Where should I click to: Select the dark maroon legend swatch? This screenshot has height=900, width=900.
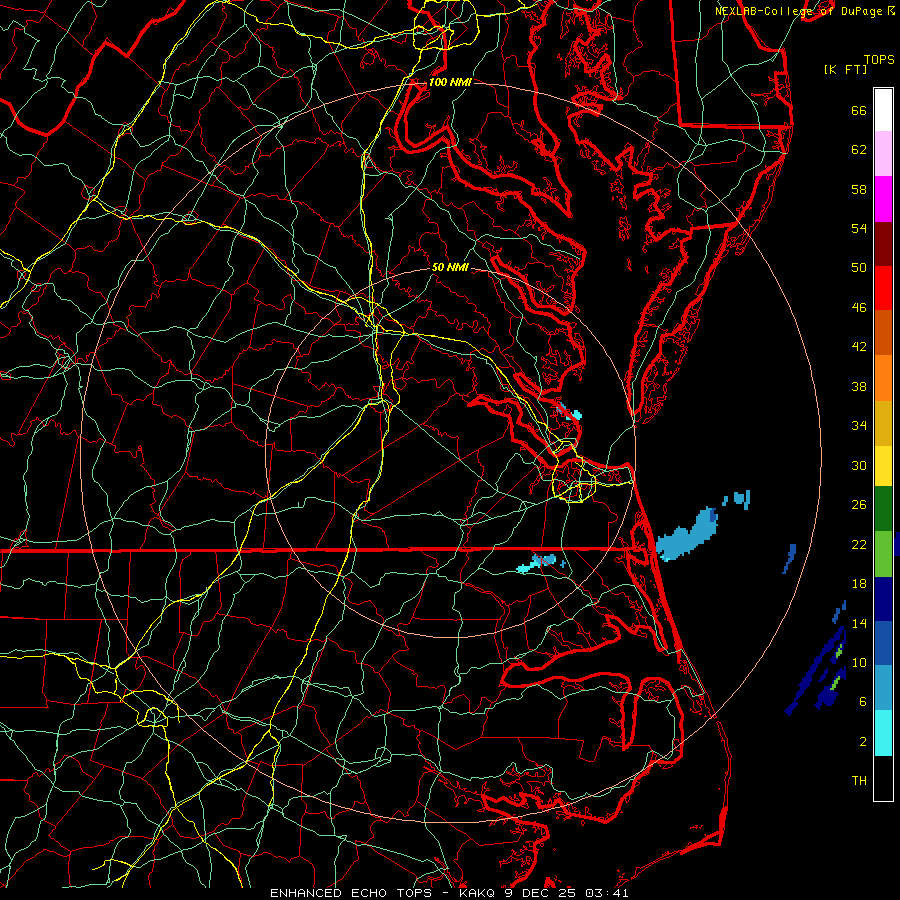click(x=883, y=244)
